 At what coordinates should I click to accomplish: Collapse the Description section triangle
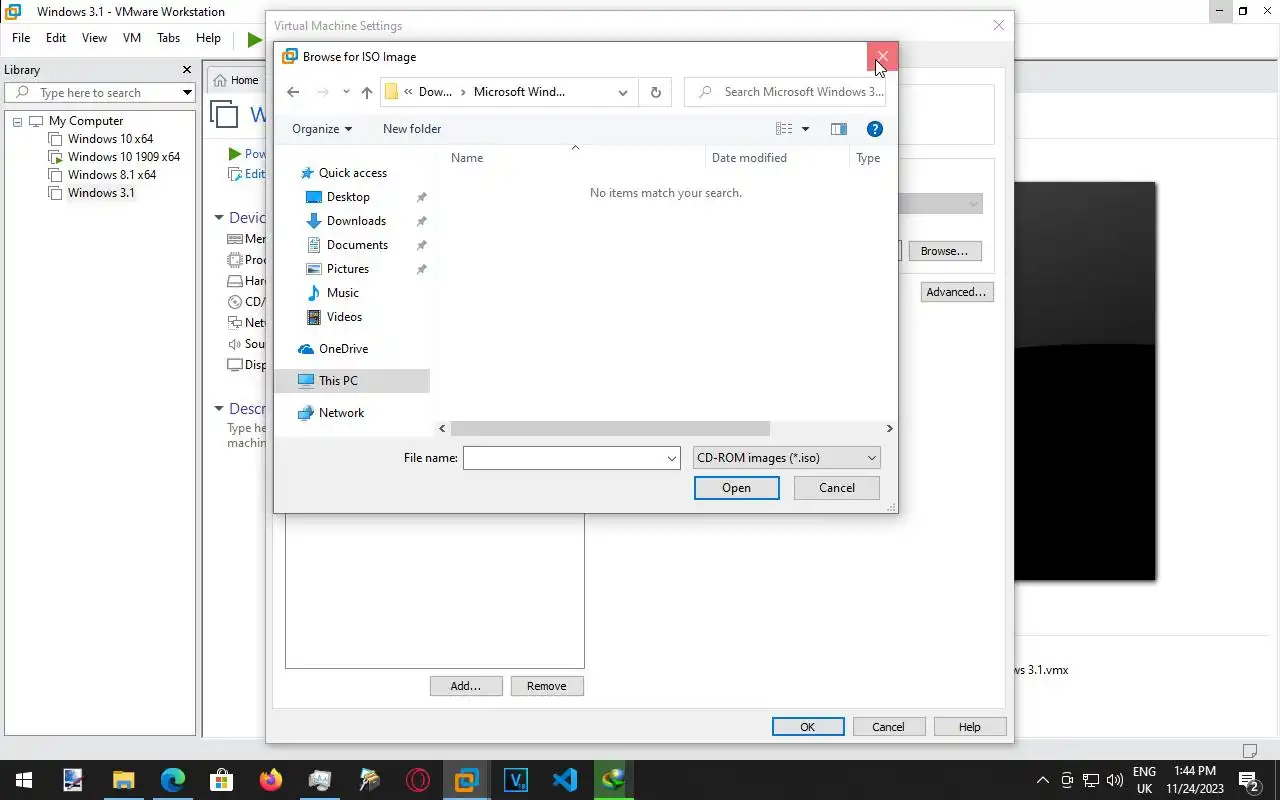219,409
